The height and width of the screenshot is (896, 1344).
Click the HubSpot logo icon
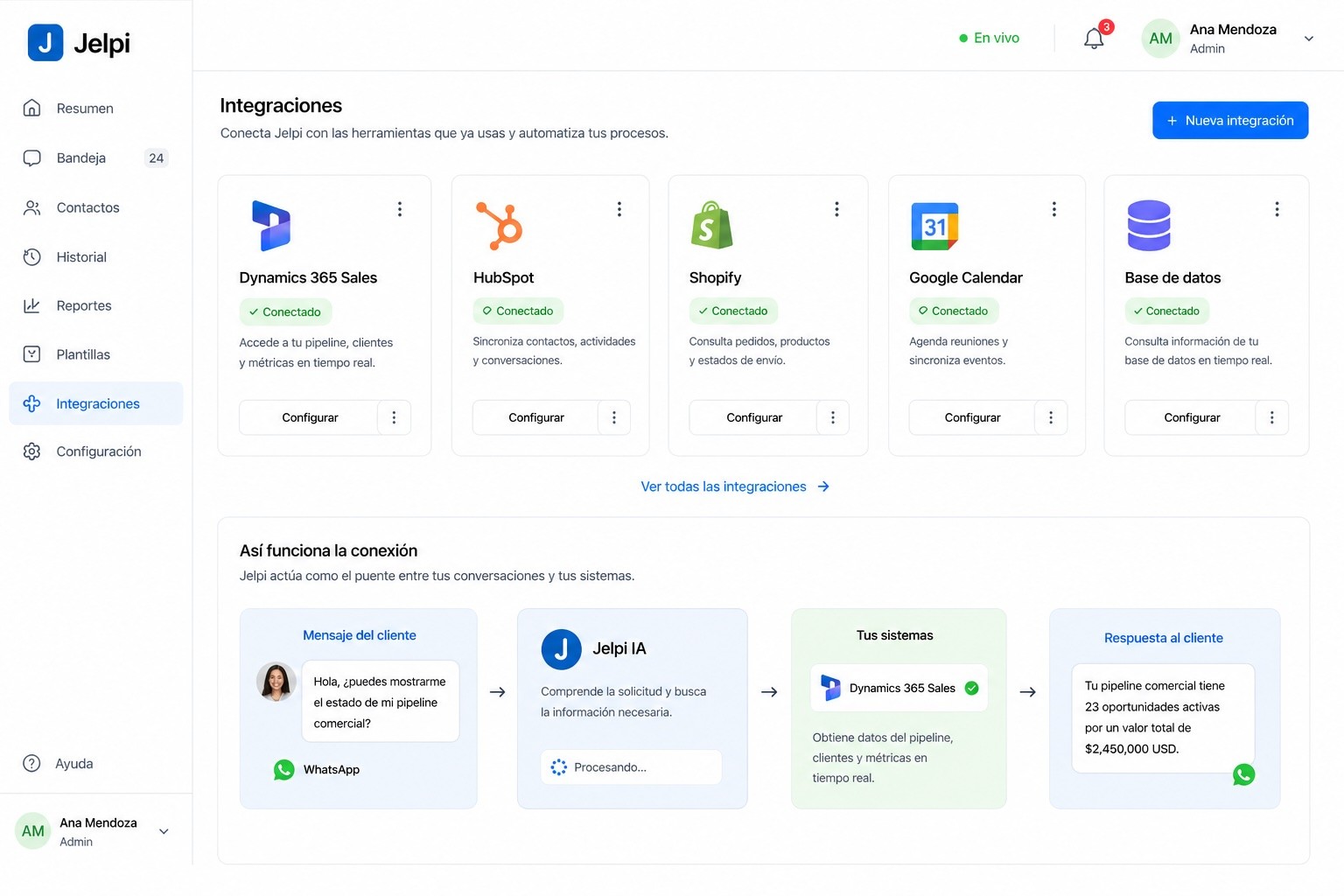(x=499, y=226)
